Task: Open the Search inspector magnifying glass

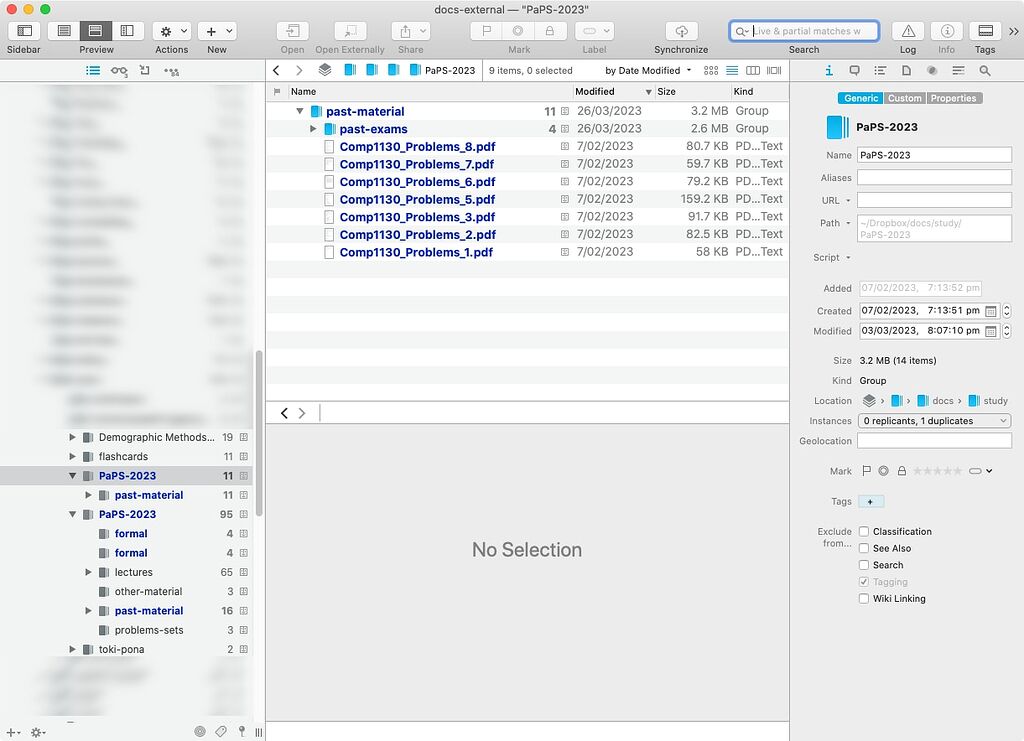Action: 985,70
